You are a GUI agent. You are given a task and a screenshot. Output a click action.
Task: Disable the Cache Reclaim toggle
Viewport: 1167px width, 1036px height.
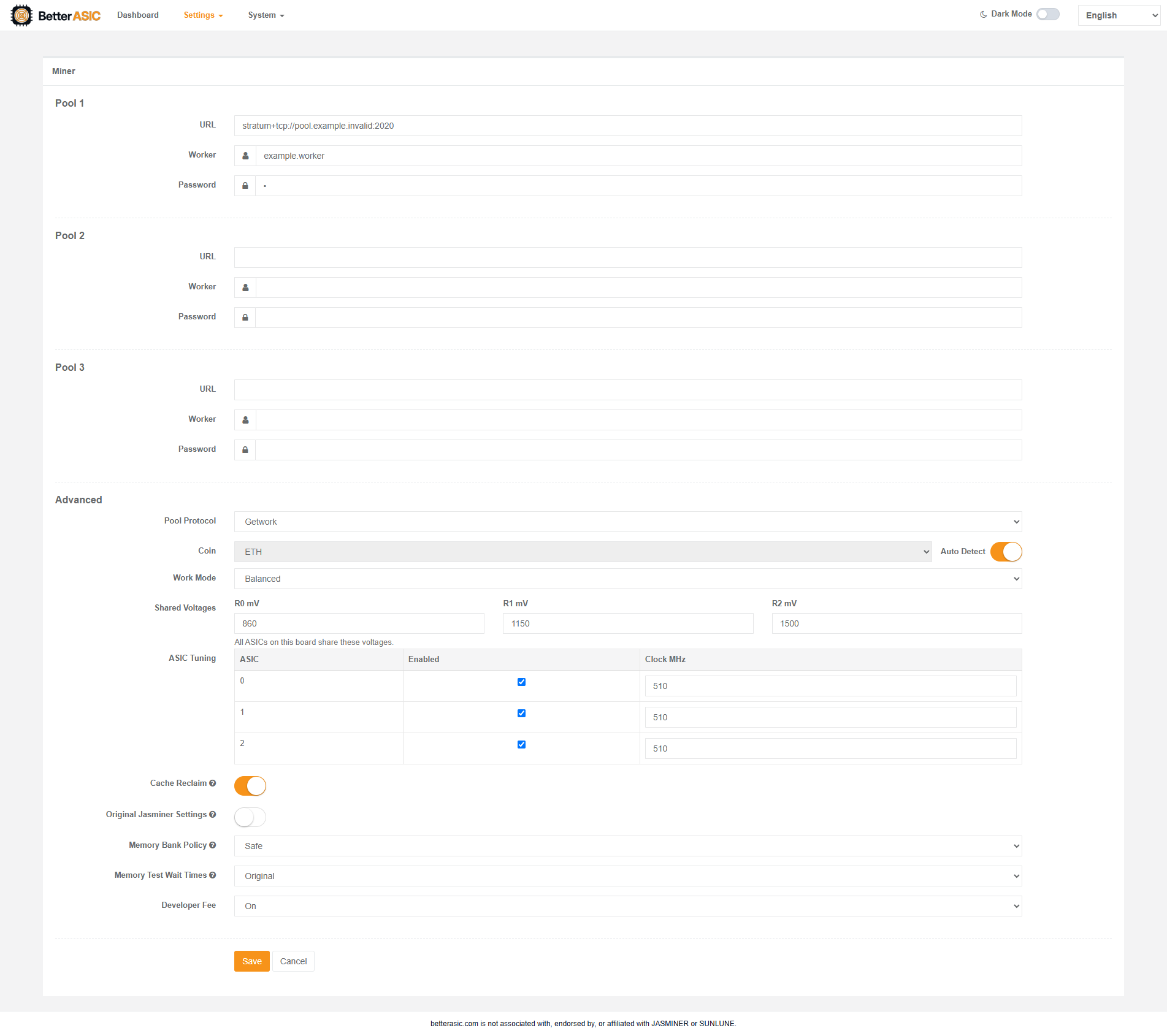[x=250, y=786]
